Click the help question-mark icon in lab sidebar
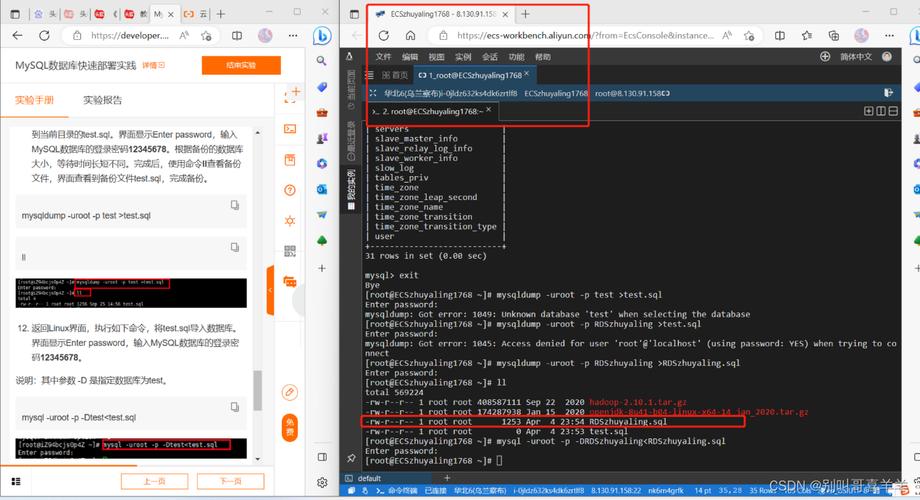Viewport: 920px width, 500px height. click(290, 190)
